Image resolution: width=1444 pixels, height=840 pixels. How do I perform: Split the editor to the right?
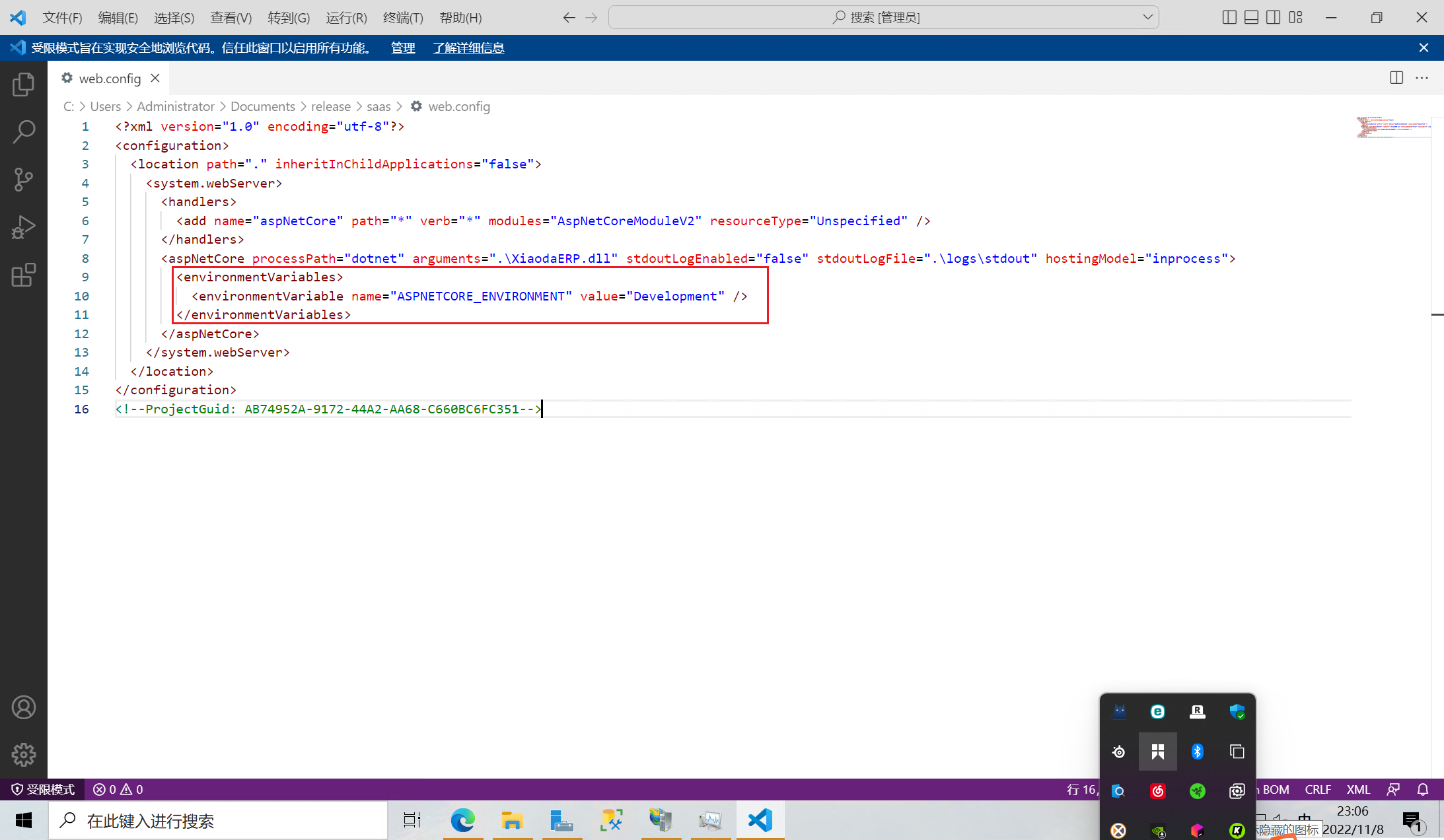[x=1396, y=78]
